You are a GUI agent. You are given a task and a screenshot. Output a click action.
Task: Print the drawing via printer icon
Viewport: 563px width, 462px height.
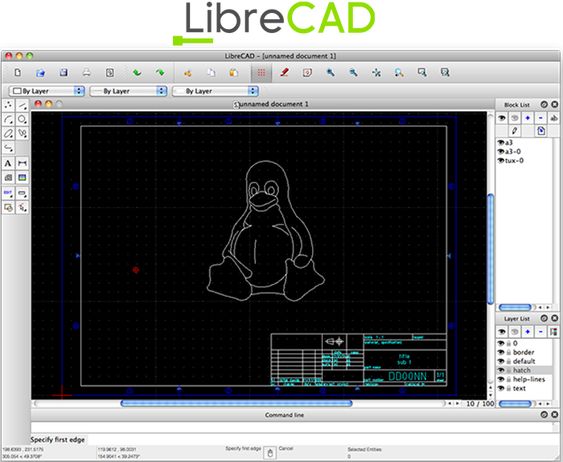click(87, 73)
